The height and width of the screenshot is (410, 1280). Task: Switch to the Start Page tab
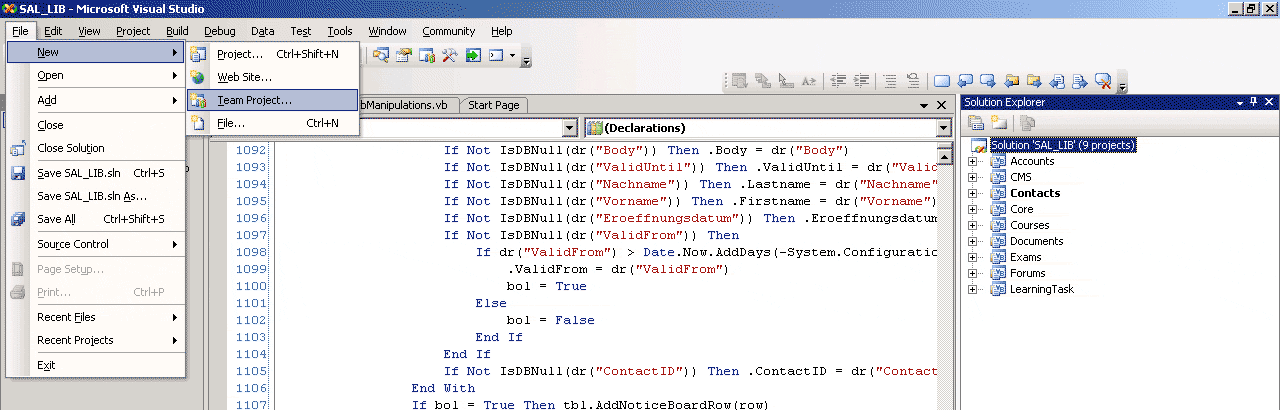click(494, 105)
